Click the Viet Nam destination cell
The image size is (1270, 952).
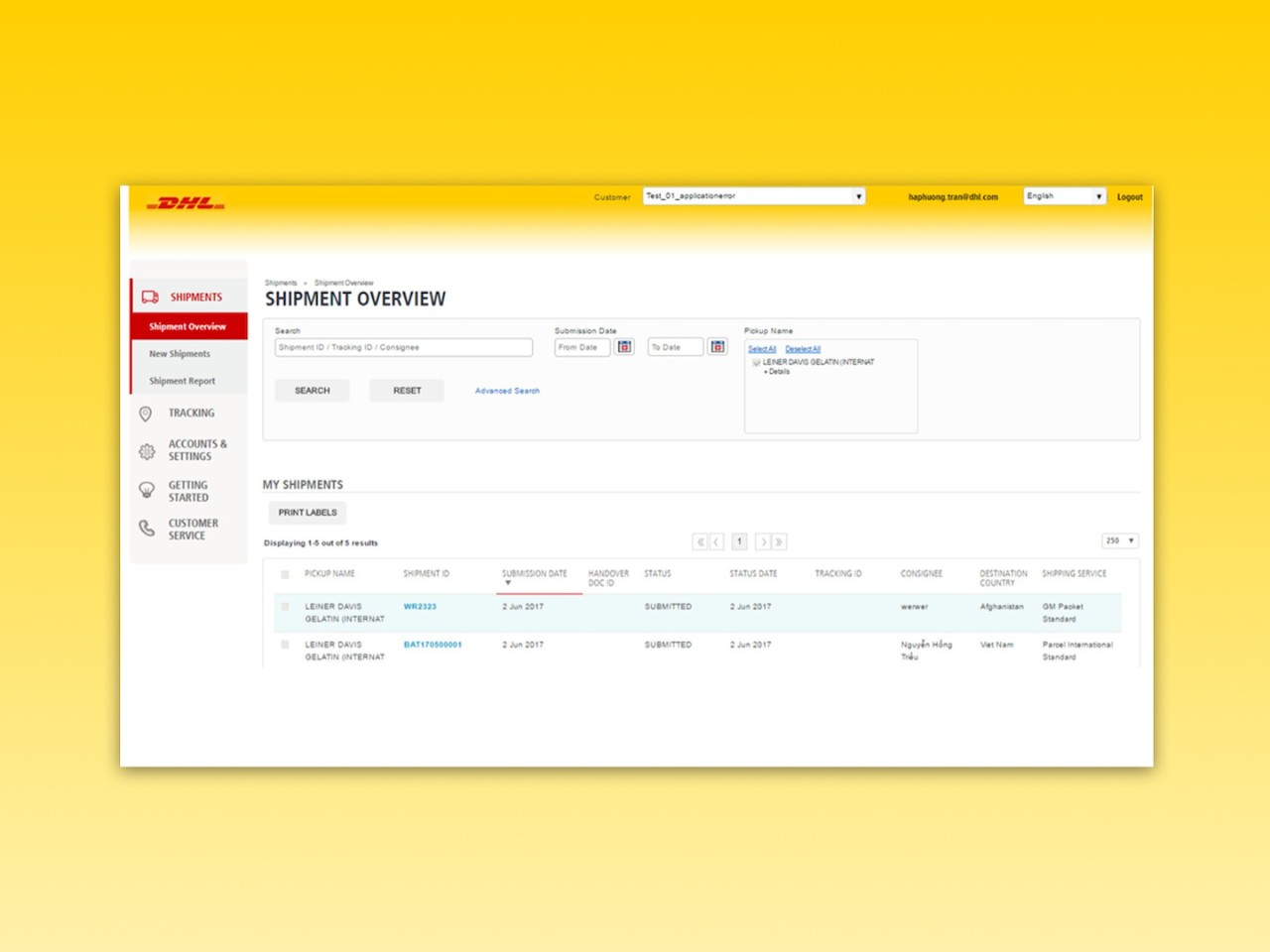996,645
